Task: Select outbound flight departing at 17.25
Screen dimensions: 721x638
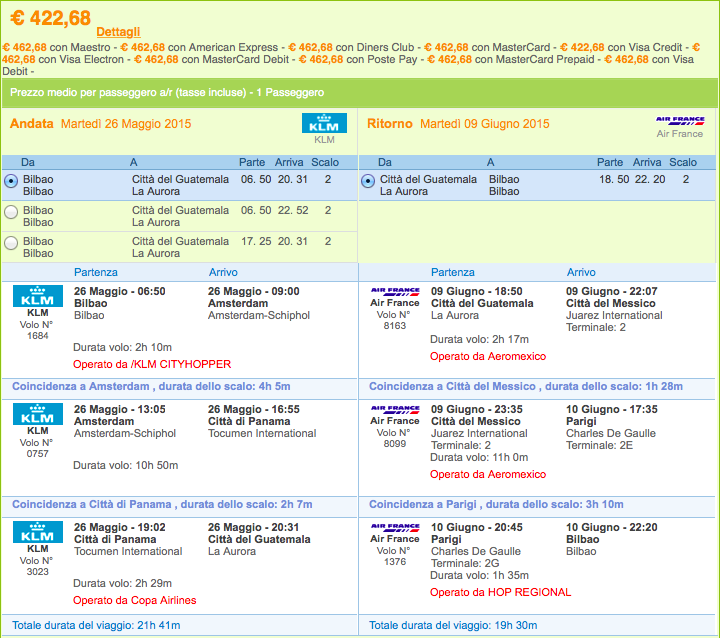Action: click(11, 243)
